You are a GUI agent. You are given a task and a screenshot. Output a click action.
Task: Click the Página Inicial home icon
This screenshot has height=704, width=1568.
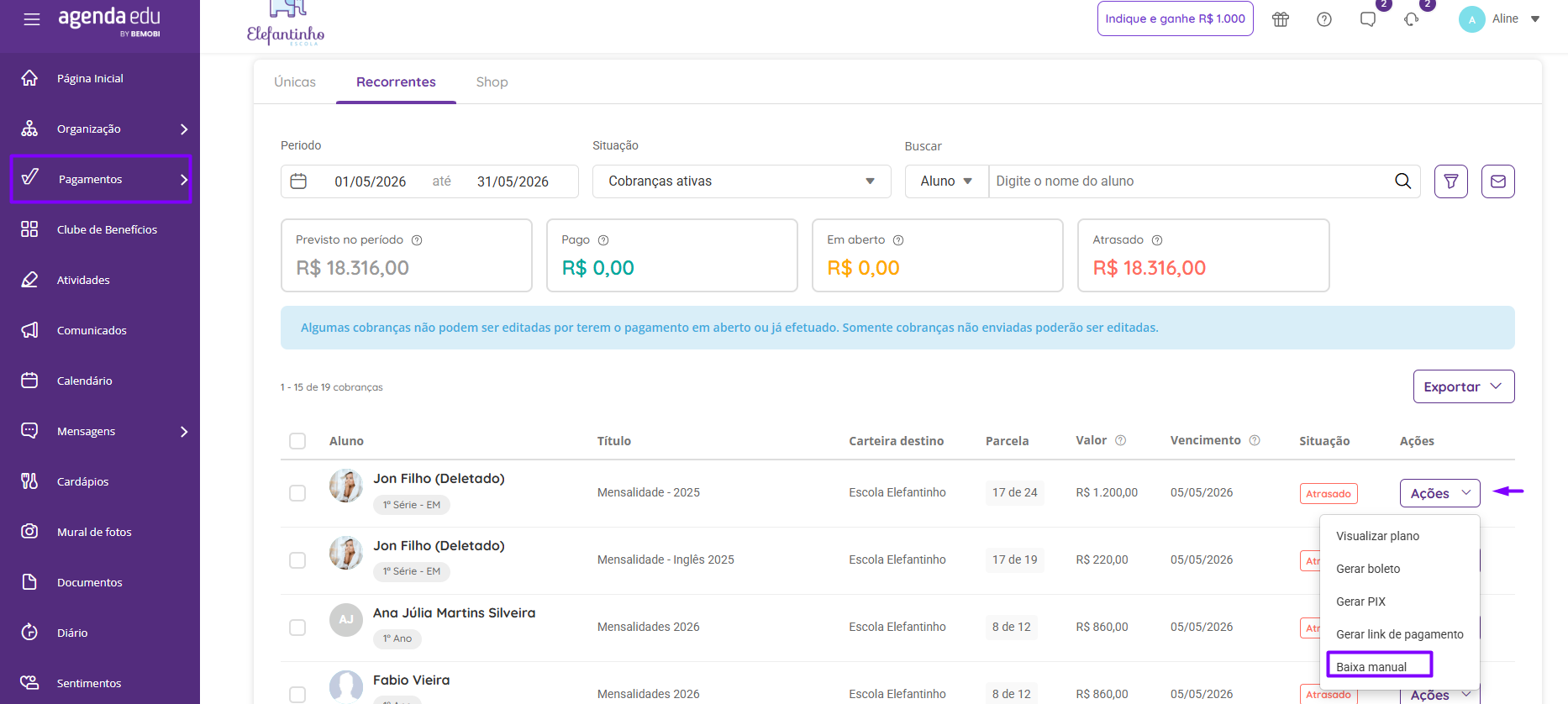click(29, 78)
